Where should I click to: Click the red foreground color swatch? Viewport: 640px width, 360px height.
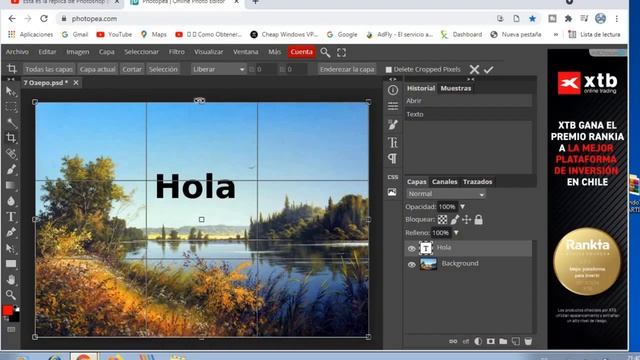pyautogui.click(x=7, y=311)
